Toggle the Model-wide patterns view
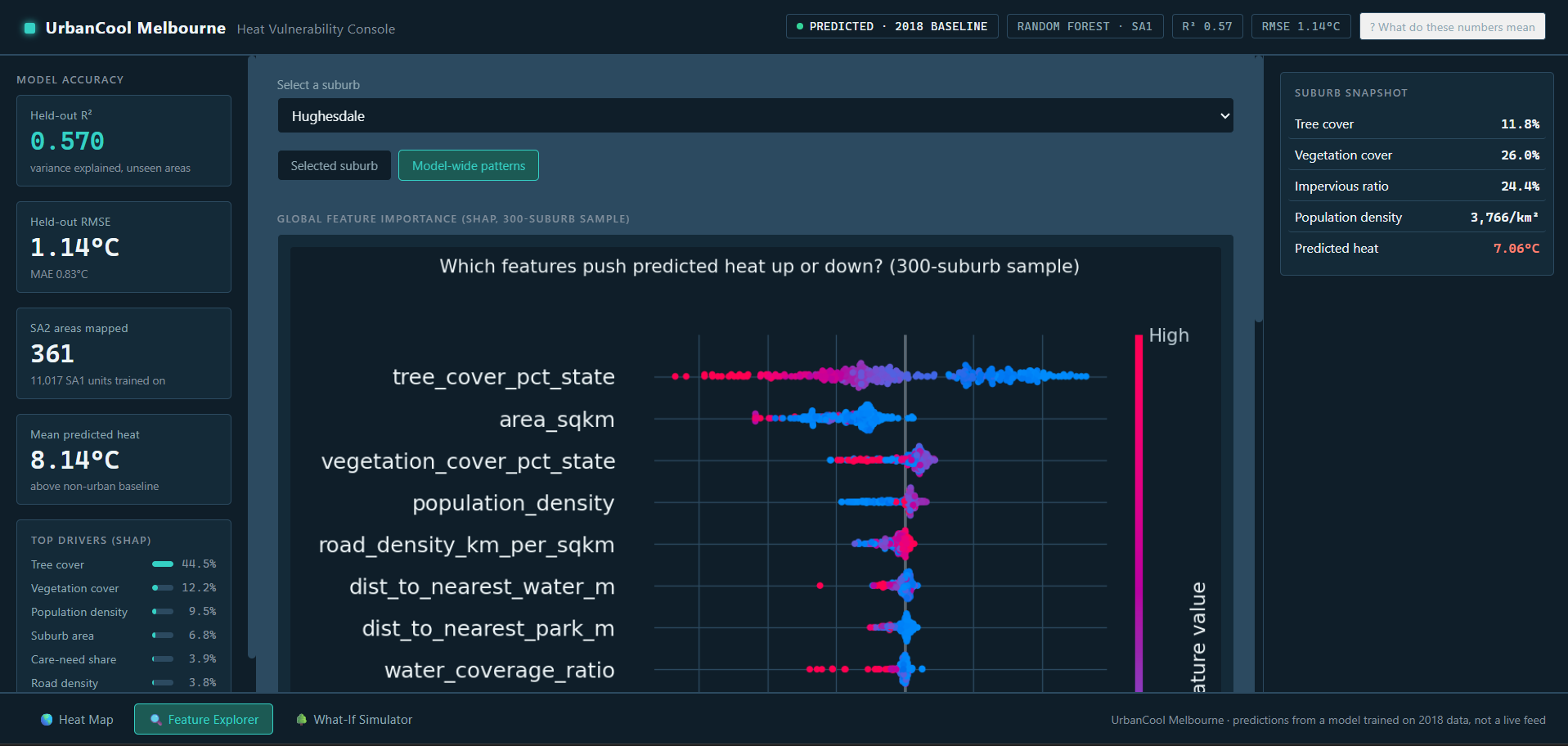The image size is (1568, 746). (469, 165)
